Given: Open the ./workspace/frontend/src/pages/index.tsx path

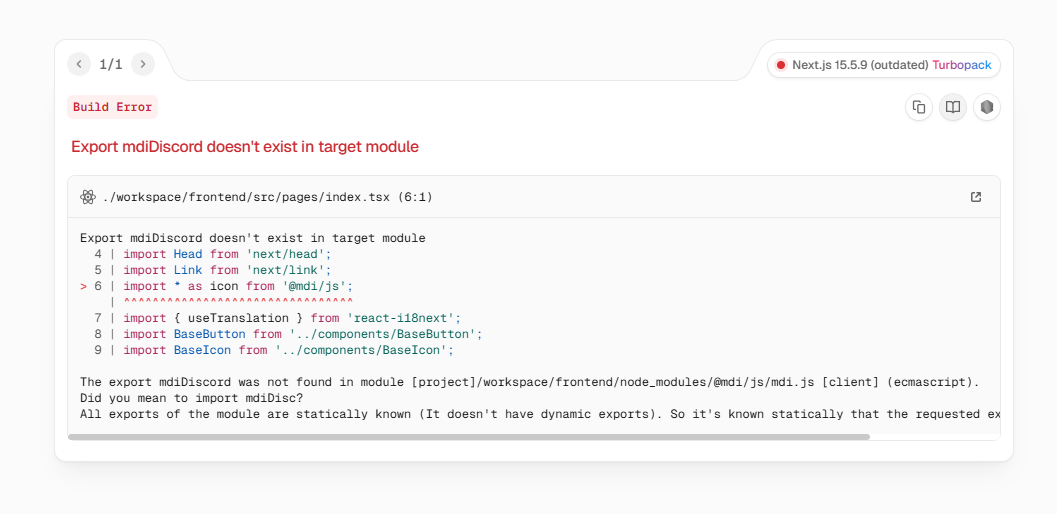Looking at the screenshot, I should [x=267, y=197].
